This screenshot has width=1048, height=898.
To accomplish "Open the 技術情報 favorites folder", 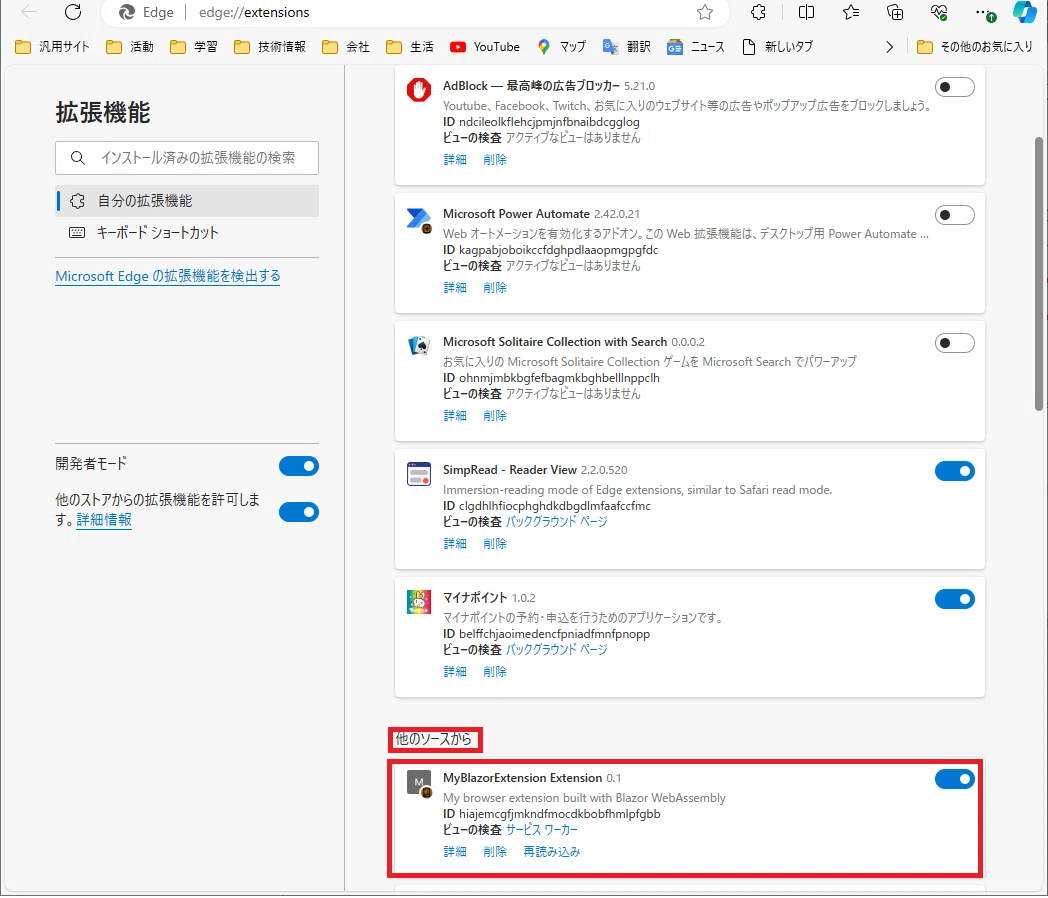I will tap(270, 47).
